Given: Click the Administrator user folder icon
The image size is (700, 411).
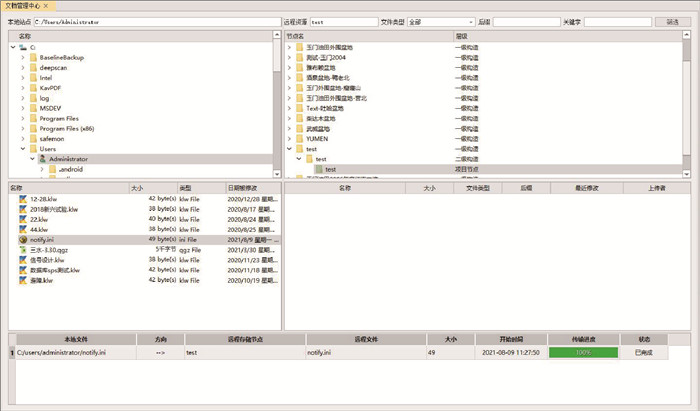Looking at the screenshot, I should [x=43, y=159].
